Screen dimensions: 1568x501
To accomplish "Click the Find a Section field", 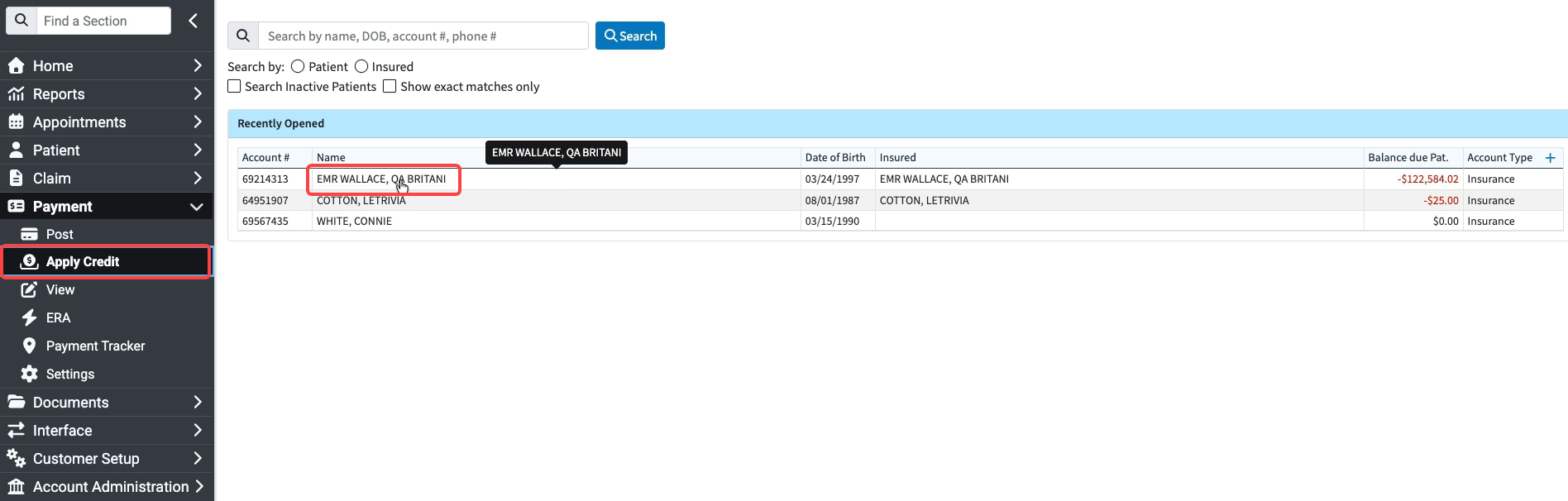I will click(x=103, y=21).
